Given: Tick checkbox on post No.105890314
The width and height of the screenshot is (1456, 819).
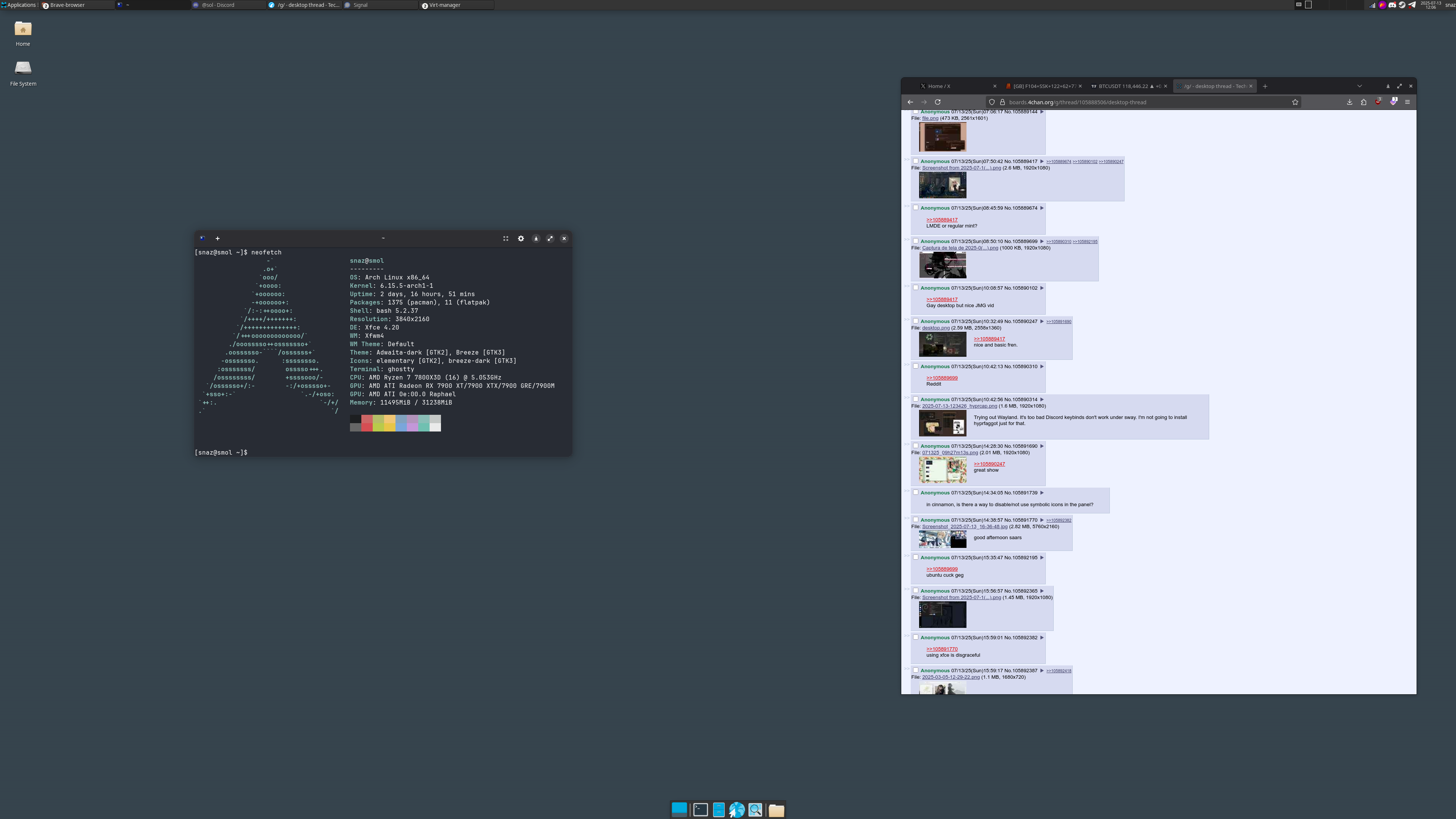Looking at the screenshot, I should [916, 399].
